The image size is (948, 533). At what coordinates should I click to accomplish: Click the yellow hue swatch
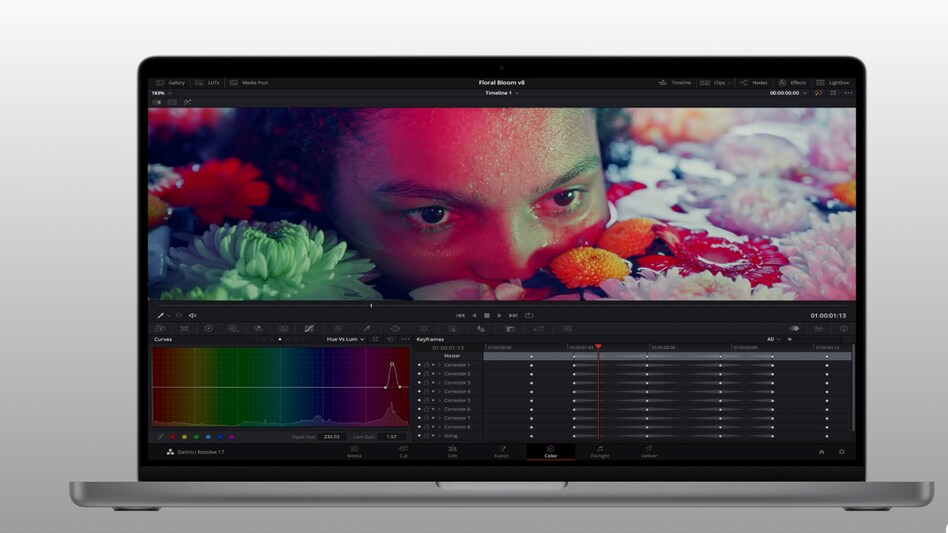[x=184, y=436]
